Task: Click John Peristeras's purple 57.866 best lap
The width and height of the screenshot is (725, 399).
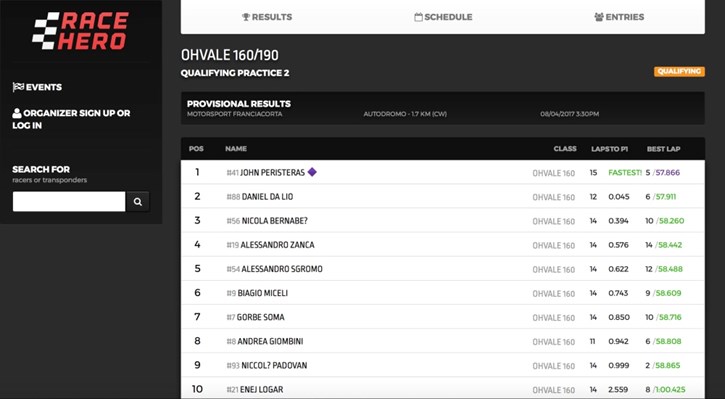Action: pyautogui.click(x=668, y=172)
